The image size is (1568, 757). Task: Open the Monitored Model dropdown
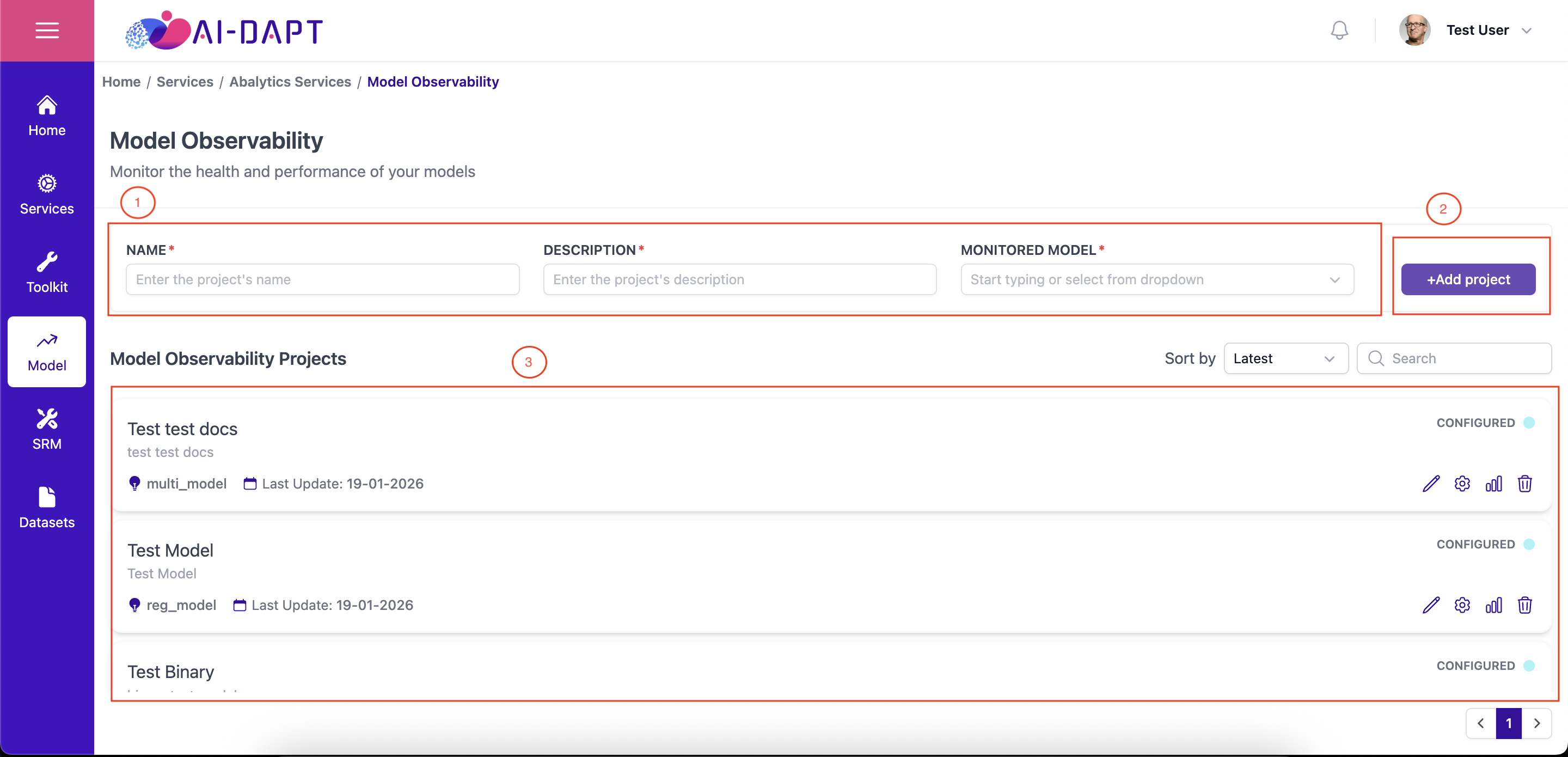1157,279
